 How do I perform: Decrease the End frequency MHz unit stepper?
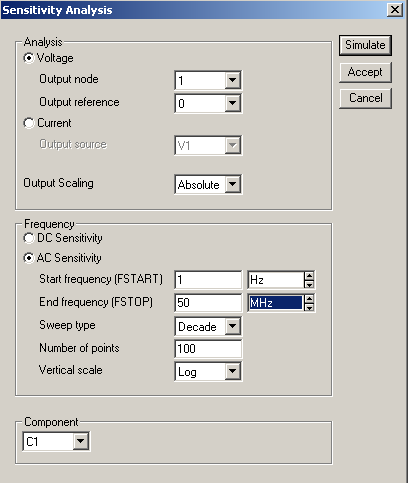(x=309, y=307)
